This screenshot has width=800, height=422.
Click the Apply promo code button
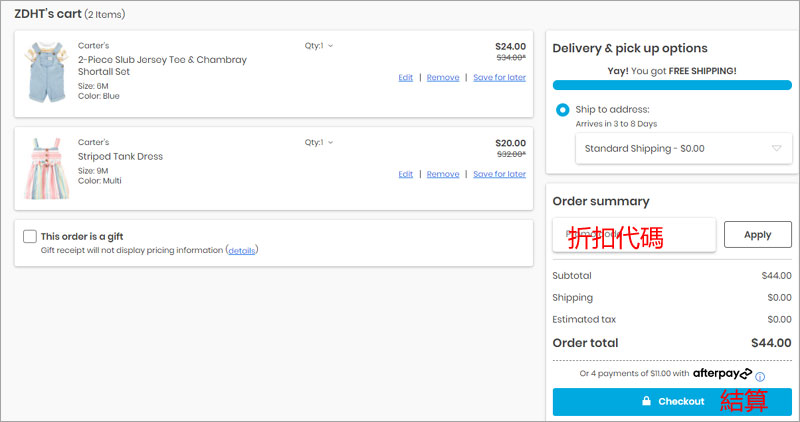click(x=758, y=235)
